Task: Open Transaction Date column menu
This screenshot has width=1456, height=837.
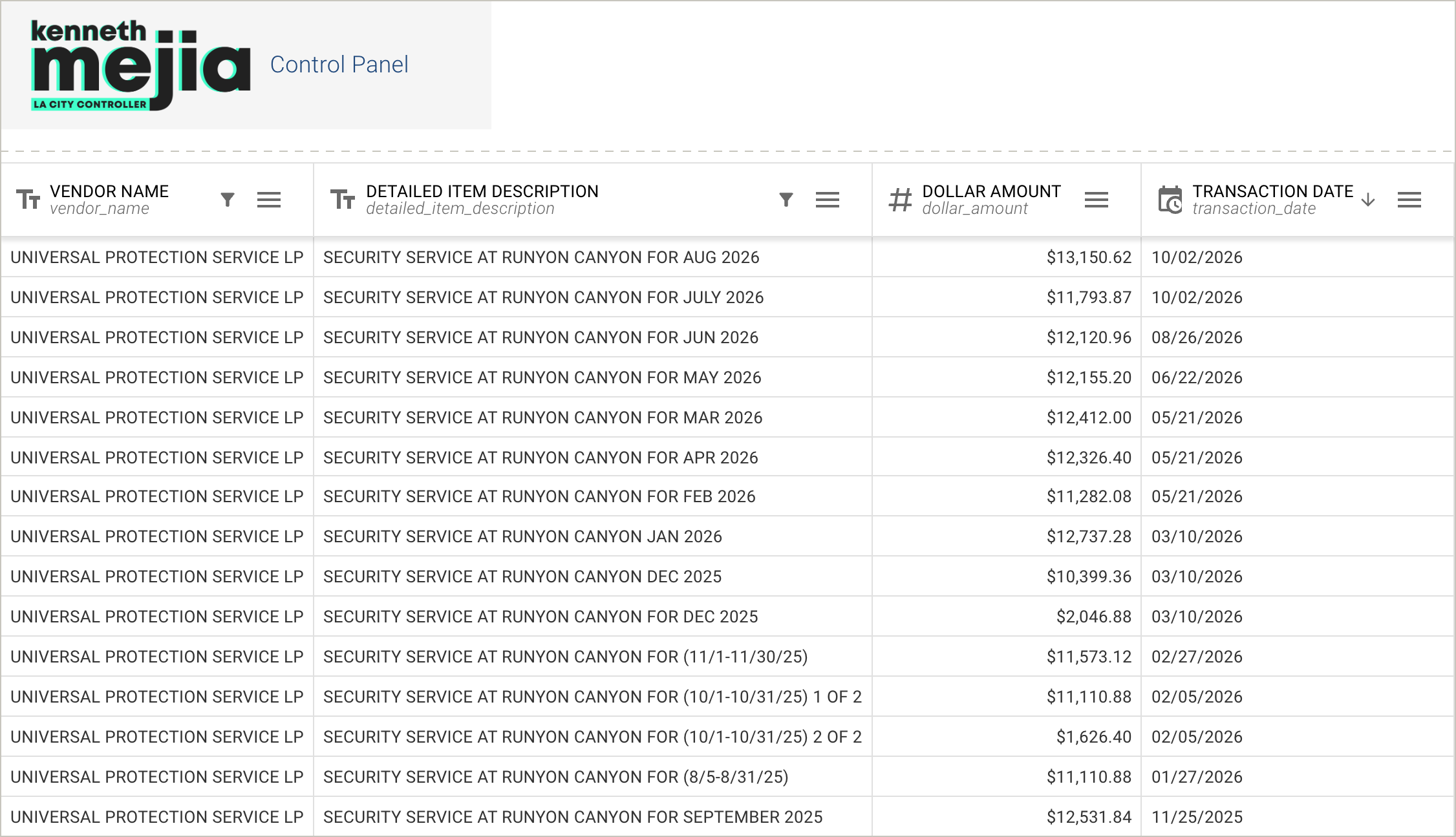Action: 1409,200
